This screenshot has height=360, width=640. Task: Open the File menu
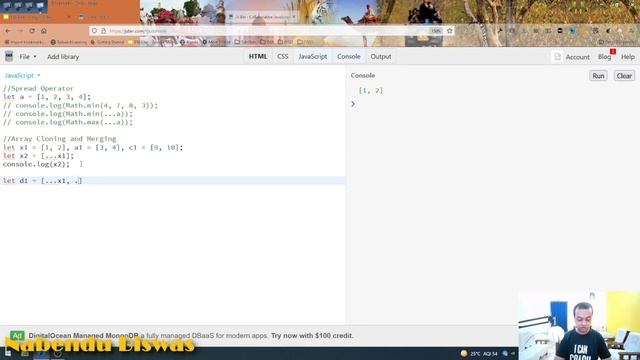(28, 57)
